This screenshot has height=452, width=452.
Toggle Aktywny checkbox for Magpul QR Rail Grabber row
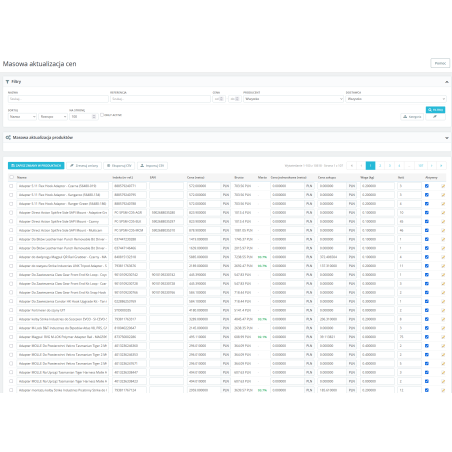coord(427,257)
